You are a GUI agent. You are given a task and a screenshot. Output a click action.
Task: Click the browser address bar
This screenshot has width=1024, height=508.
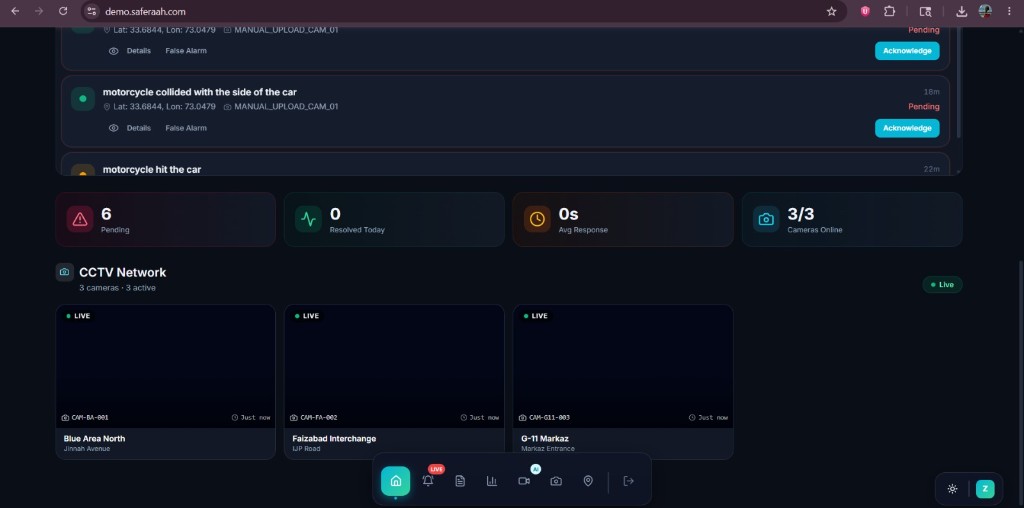coord(457,11)
